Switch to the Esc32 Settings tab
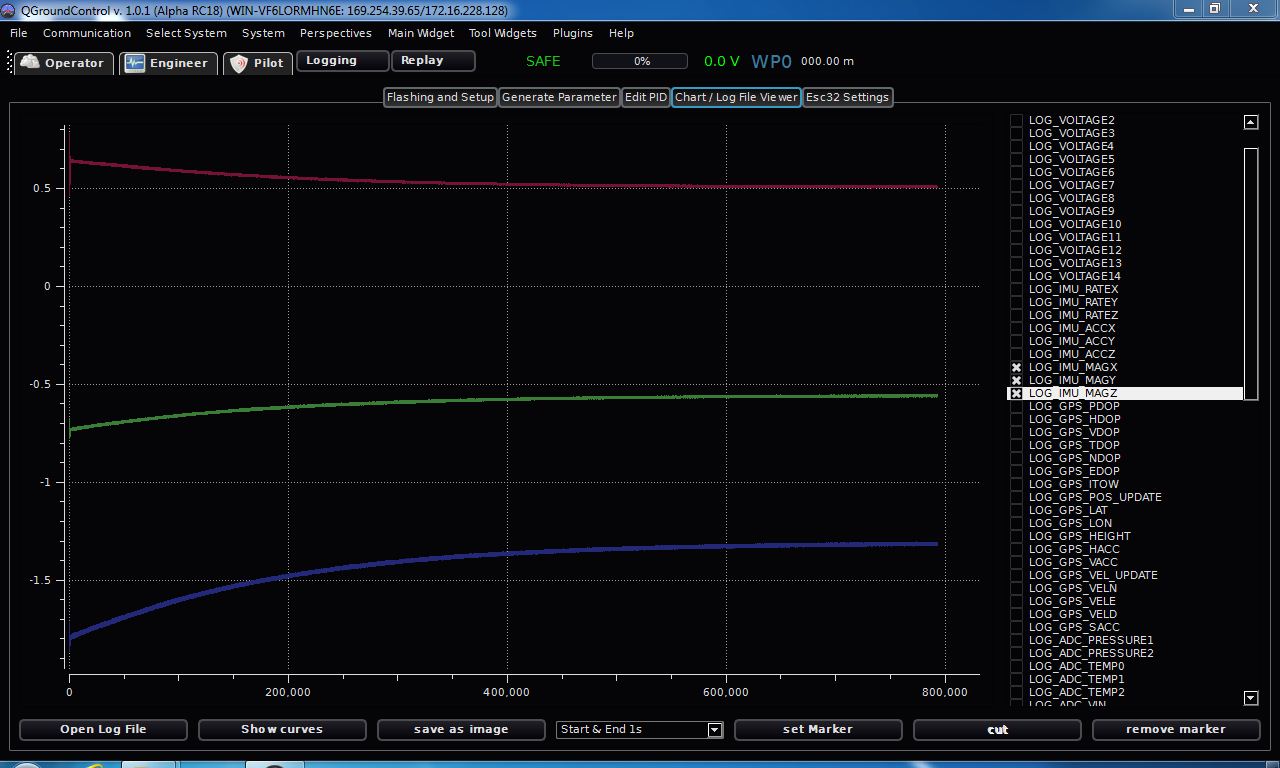The width and height of the screenshot is (1280, 768). (x=847, y=97)
